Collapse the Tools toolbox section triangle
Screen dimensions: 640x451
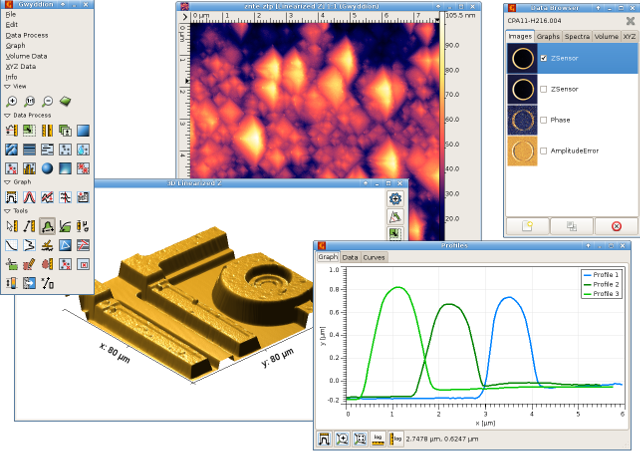coord(7,211)
